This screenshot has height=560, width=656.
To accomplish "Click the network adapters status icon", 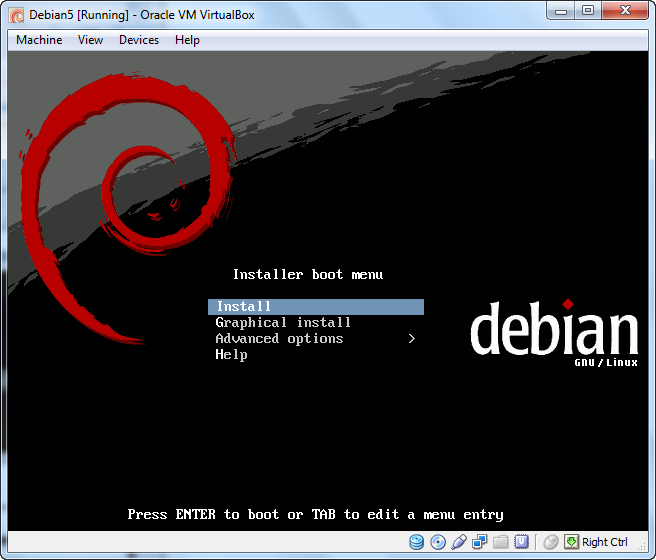I will click(479, 542).
